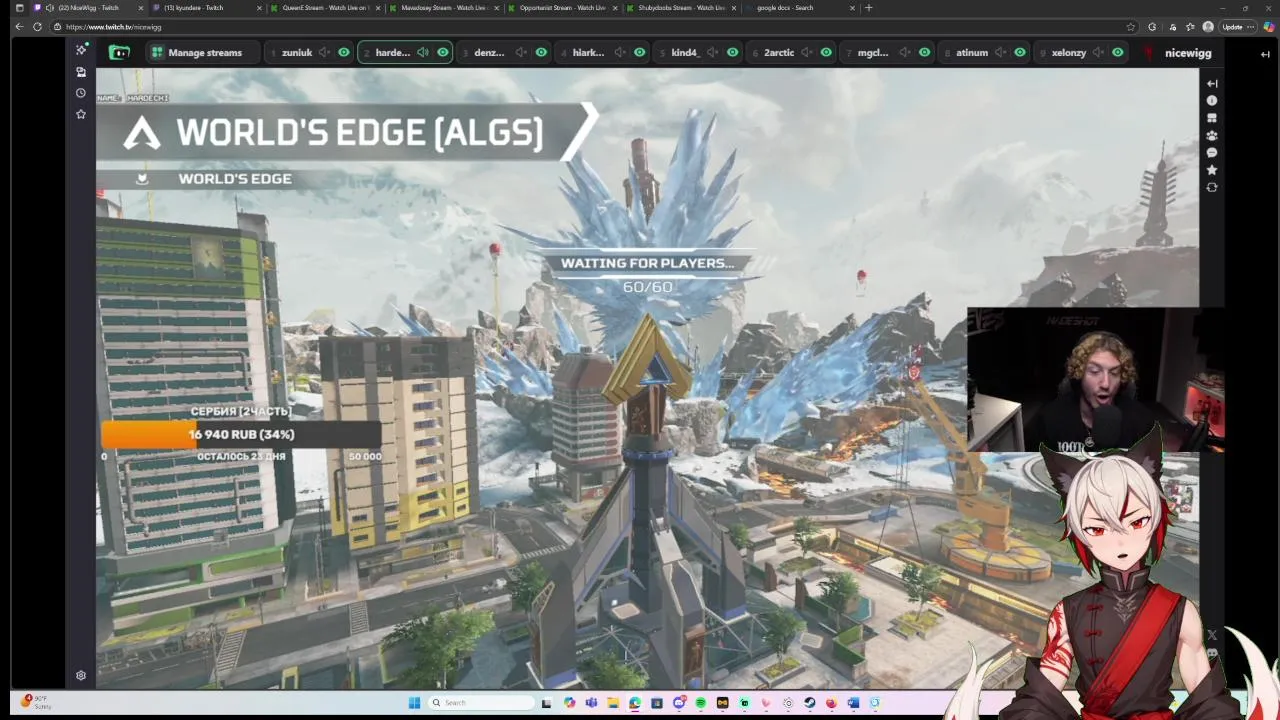The height and width of the screenshot is (720, 1280).
Task: Hide the mgcl... stream with eye icon
Action: point(924,52)
